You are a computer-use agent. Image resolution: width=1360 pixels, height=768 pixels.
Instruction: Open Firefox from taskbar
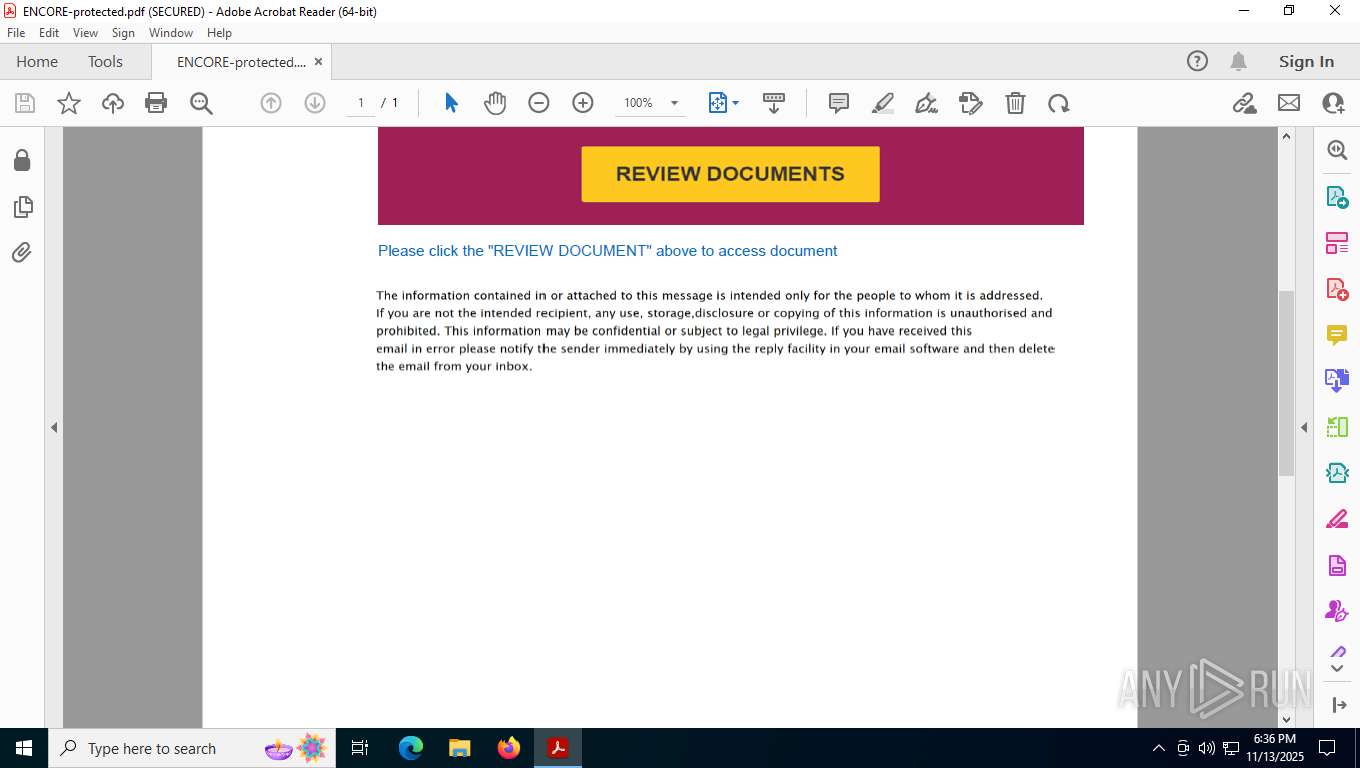point(509,748)
